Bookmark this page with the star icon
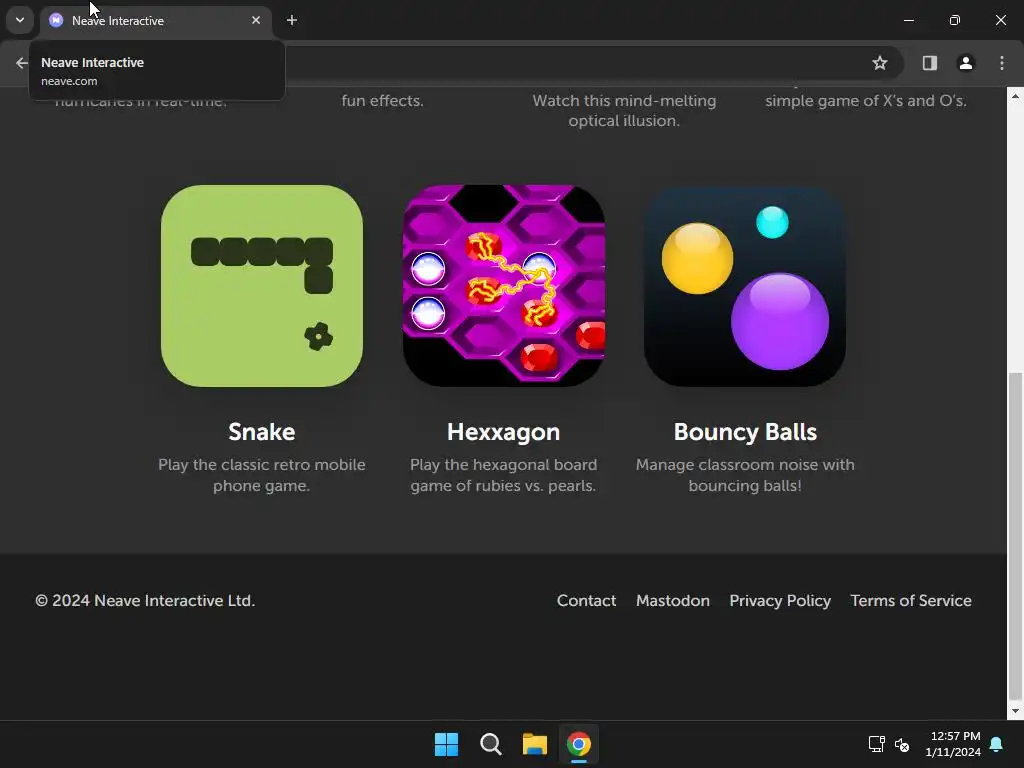This screenshot has width=1024, height=768. tap(880, 63)
